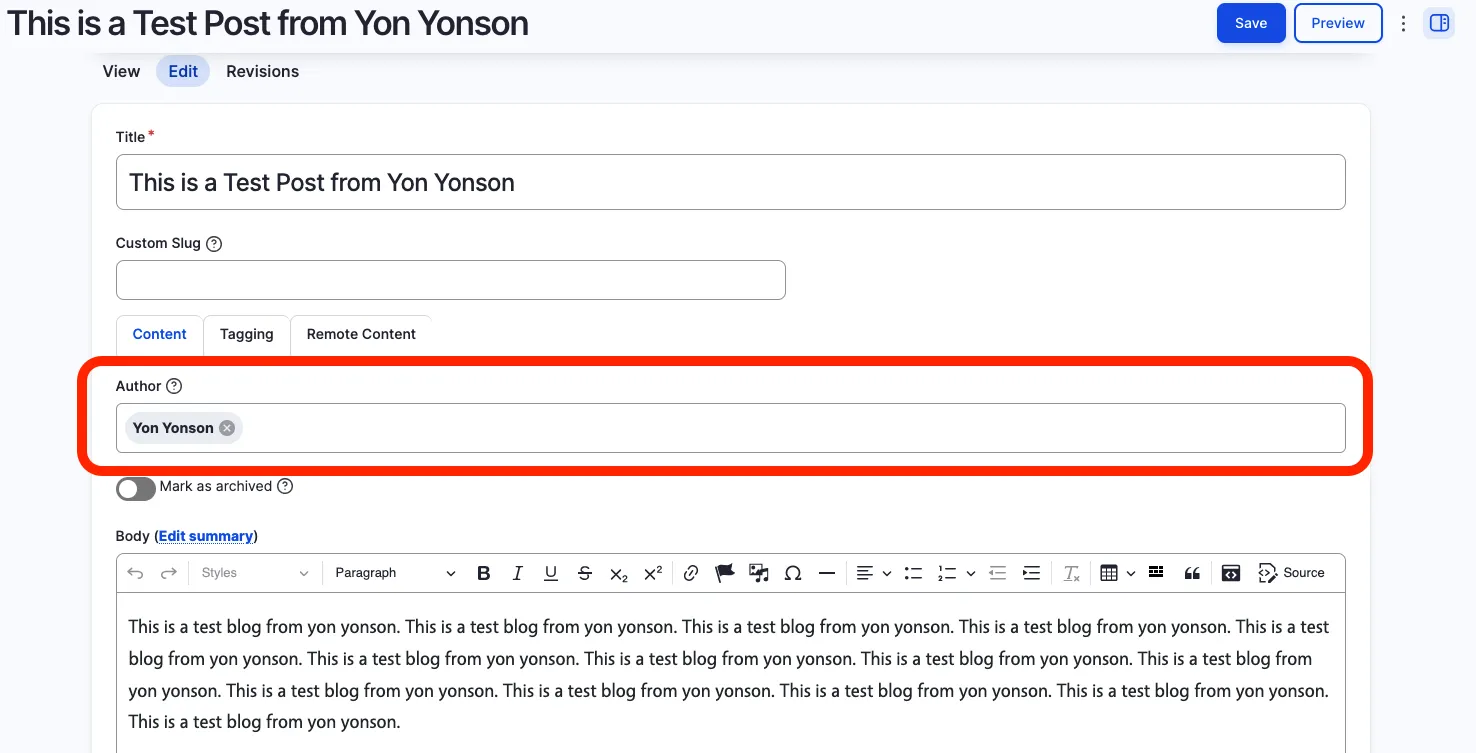The height and width of the screenshot is (753, 1476).
Task: Open the Paragraph heading dropdown
Action: pos(395,573)
